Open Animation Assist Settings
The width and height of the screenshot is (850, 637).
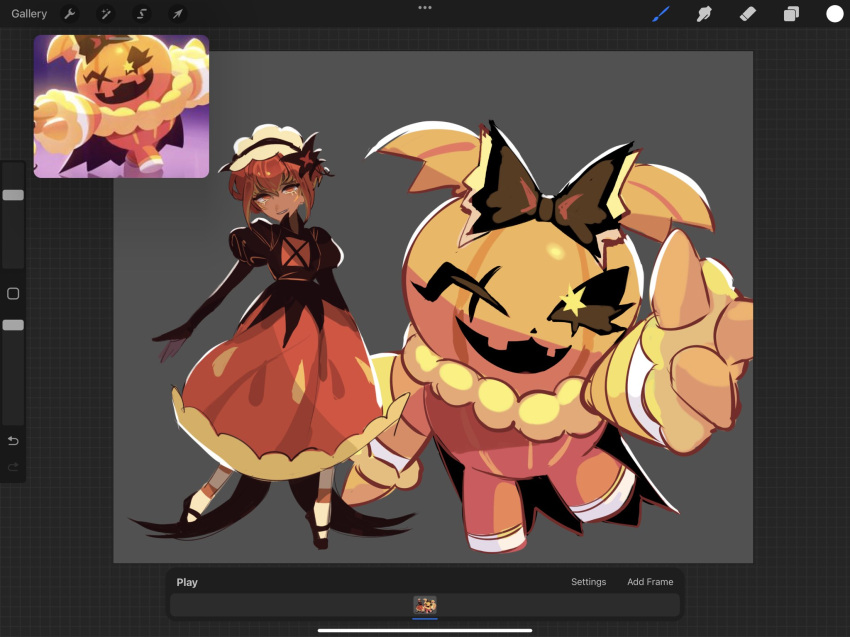[x=589, y=582]
